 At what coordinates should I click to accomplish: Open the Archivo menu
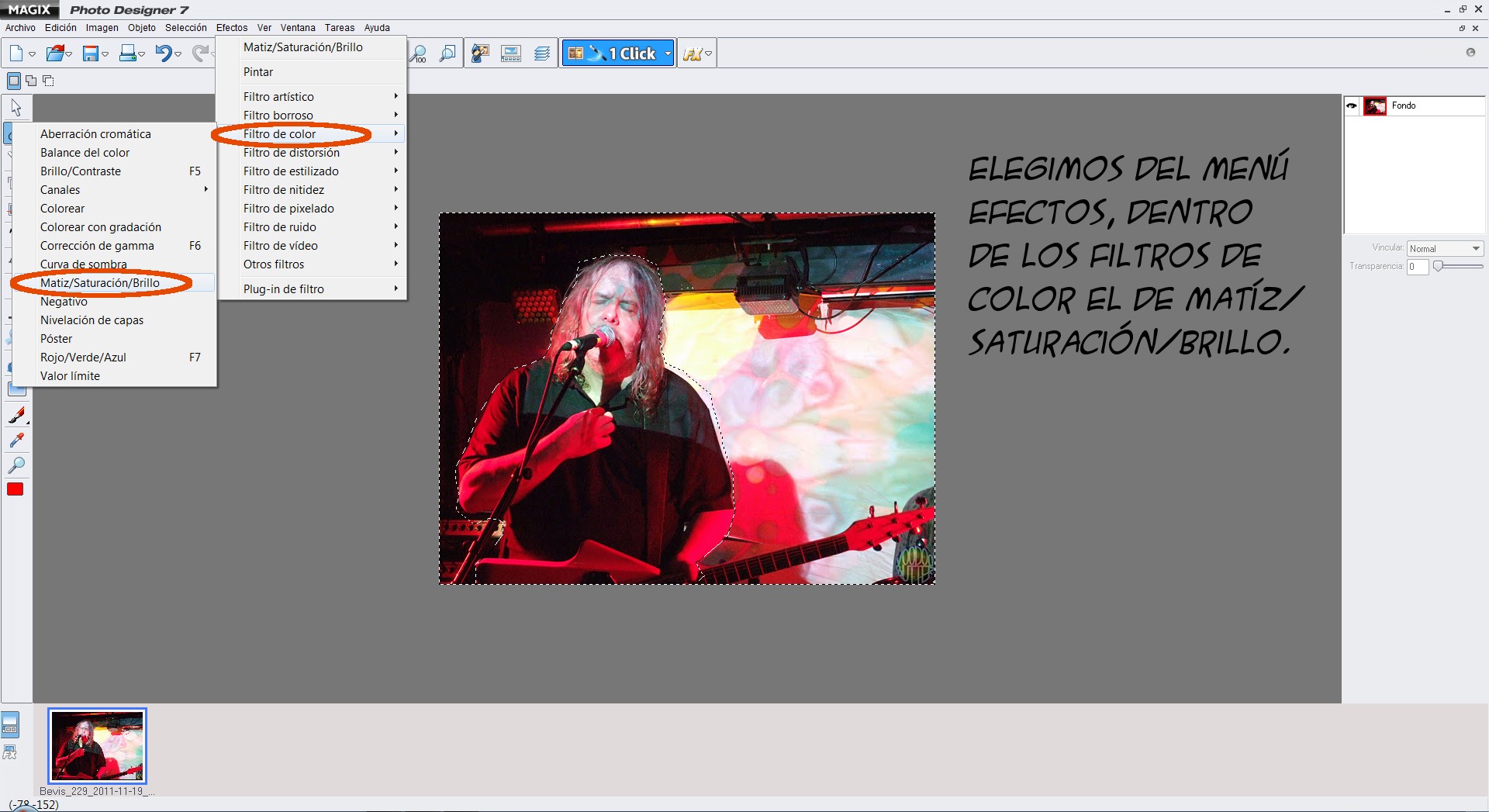pyautogui.click(x=20, y=27)
